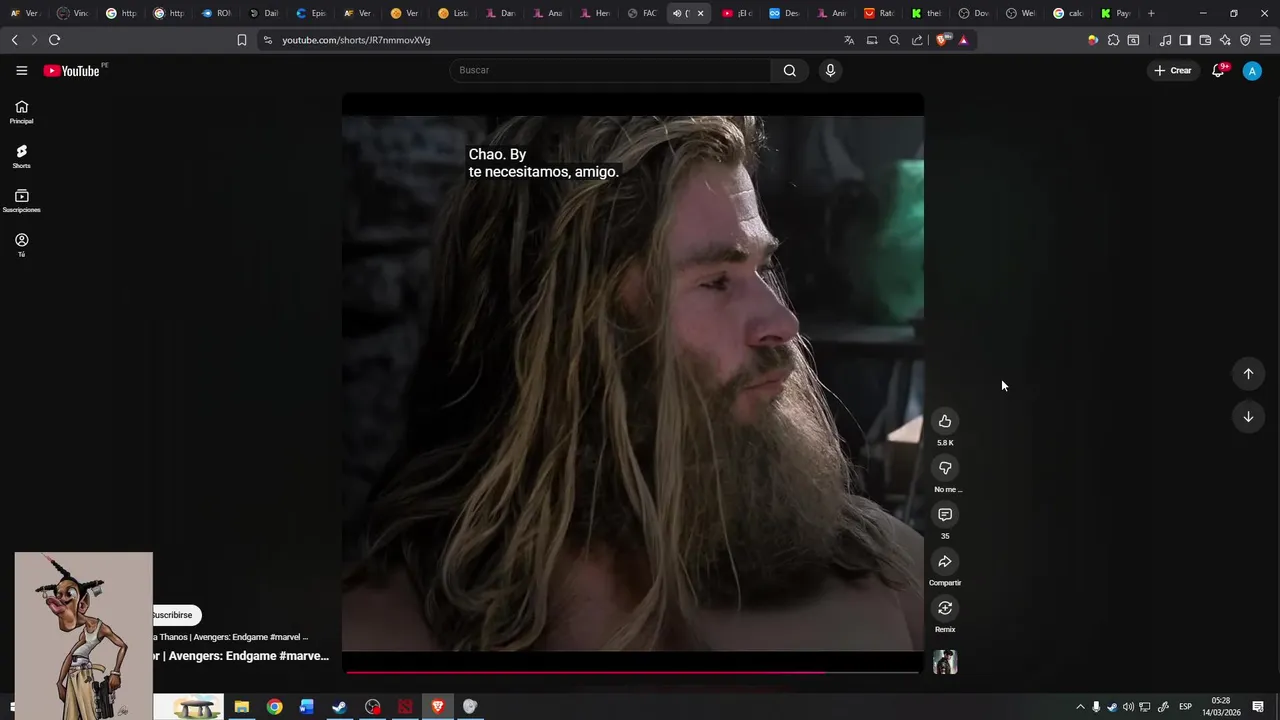Open Brave Shields lion icon
1280x720 pixels.
[x=941, y=40]
